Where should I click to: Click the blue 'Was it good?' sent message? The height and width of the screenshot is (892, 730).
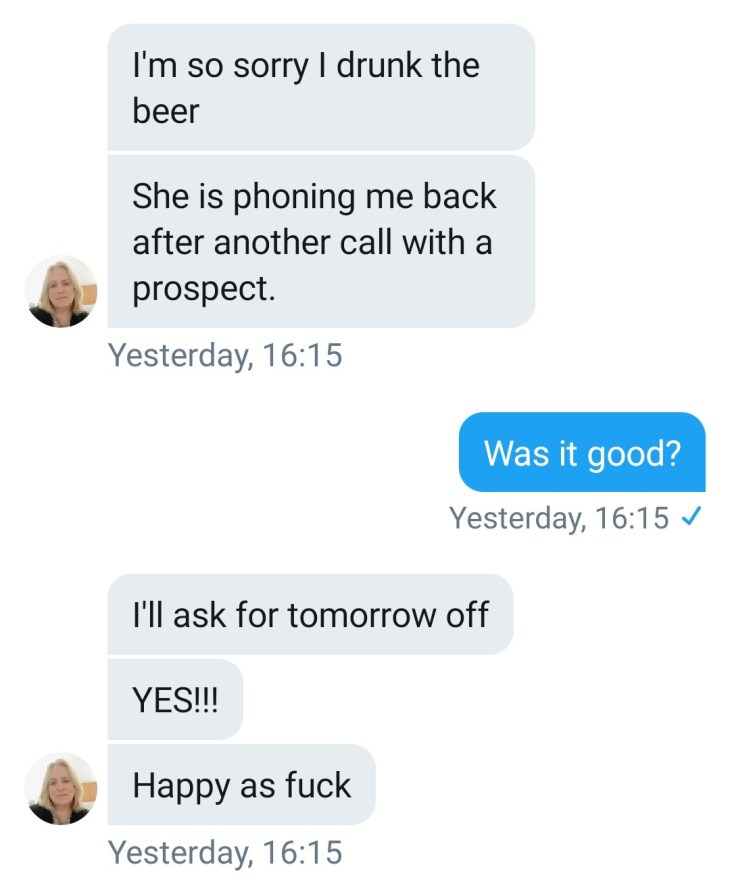582,452
